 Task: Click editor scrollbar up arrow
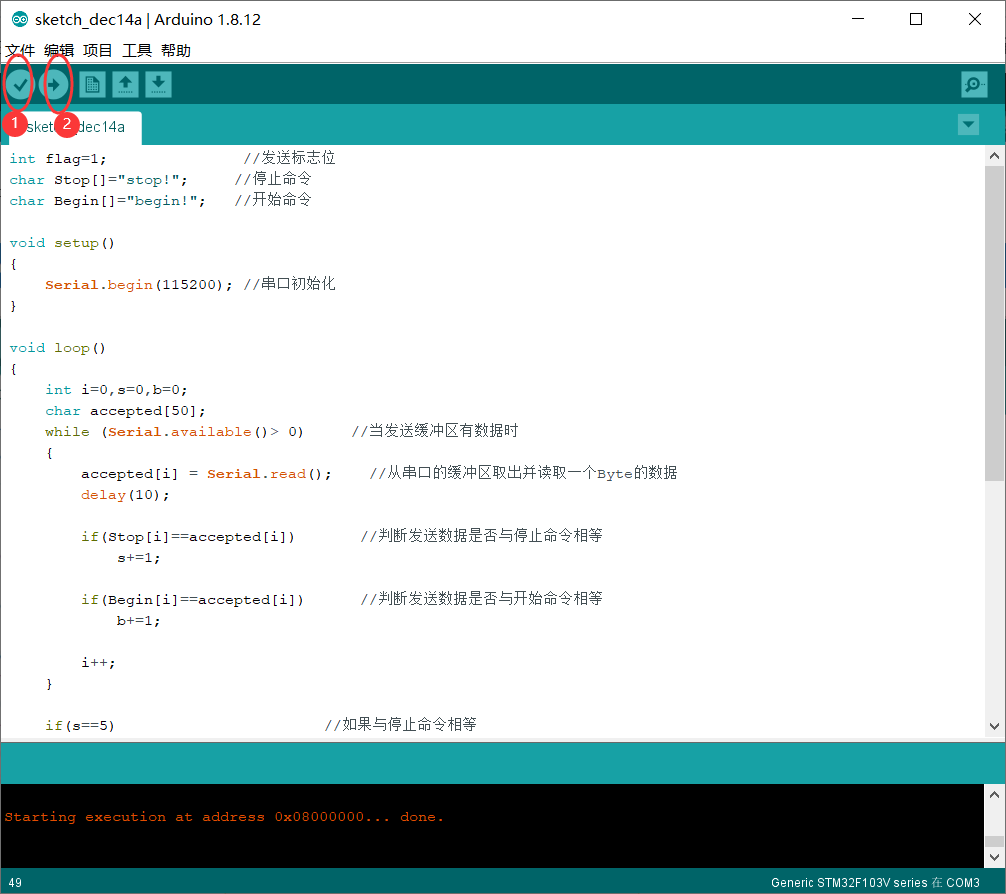[994, 155]
